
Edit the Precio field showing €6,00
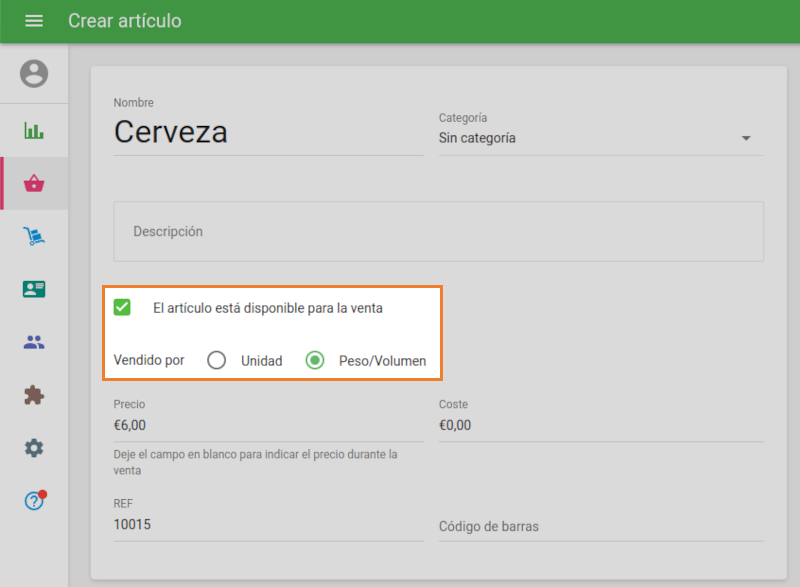point(268,425)
